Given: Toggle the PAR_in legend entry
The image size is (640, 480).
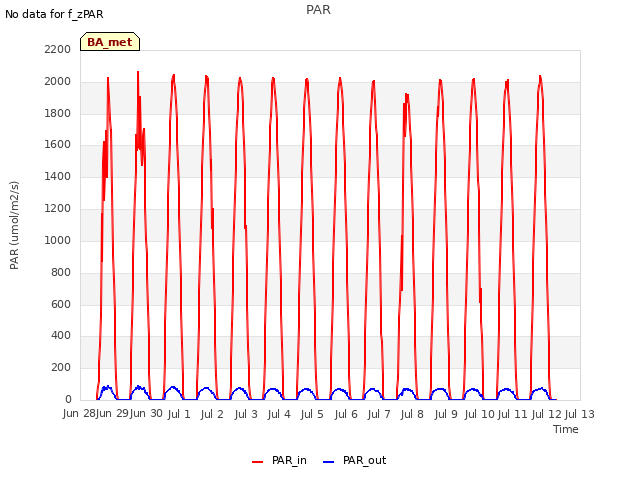Looking at the screenshot, I should [279, 461].
